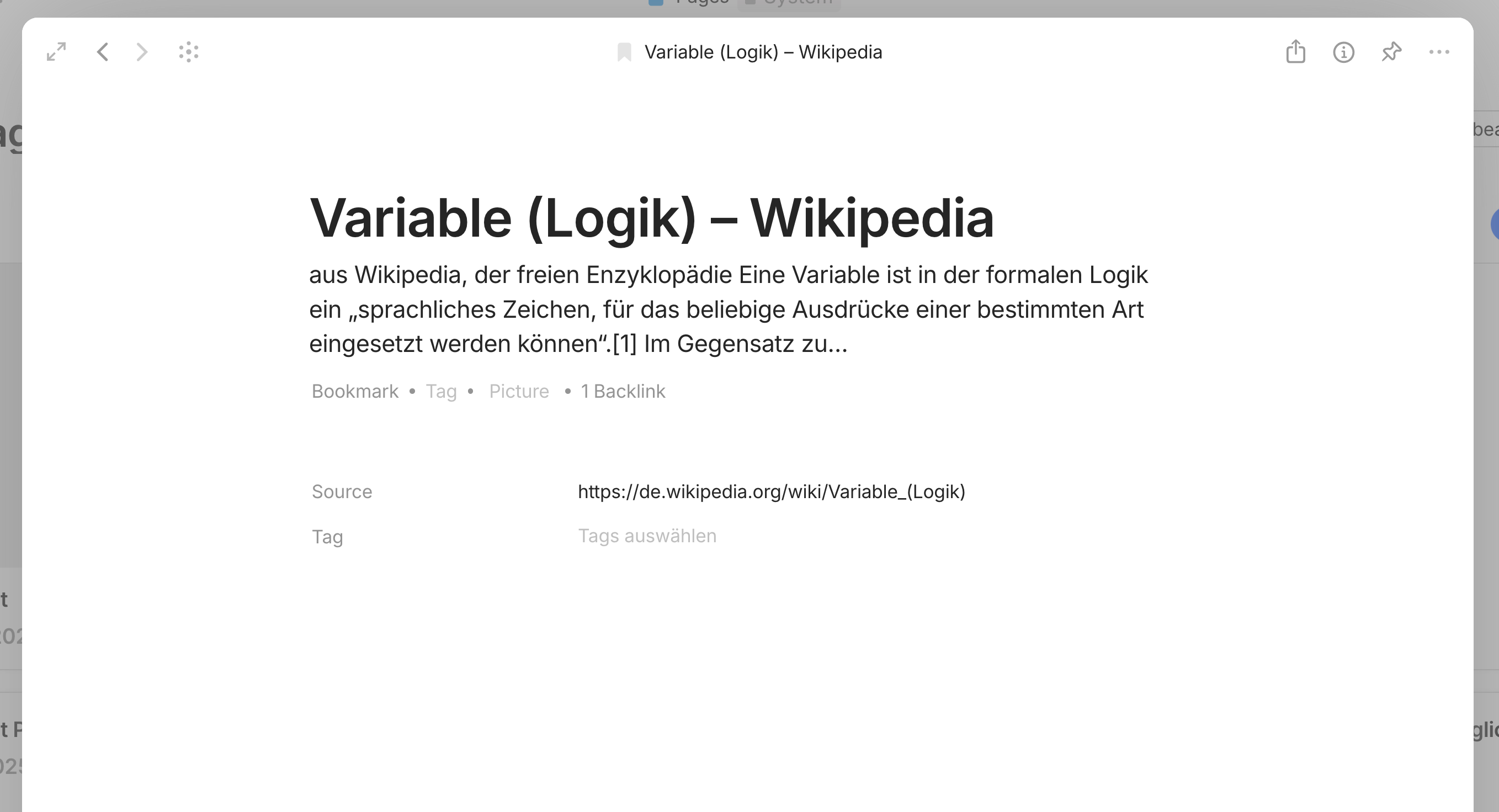Open the share menu icon
This screenshot has height=812, width=1499.
click(x=1295, y=52)
